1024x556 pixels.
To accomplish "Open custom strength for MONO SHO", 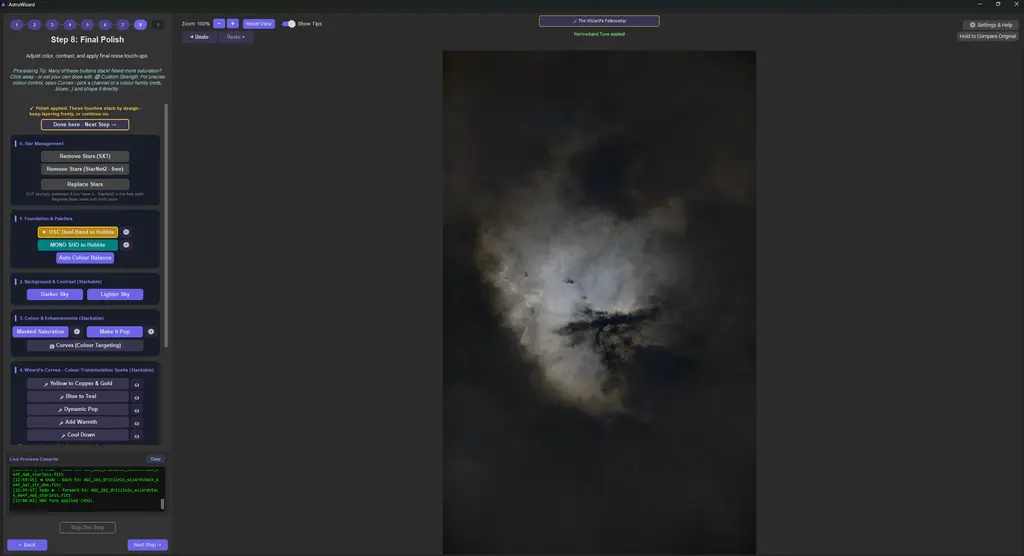I will (x=126, y=245).
